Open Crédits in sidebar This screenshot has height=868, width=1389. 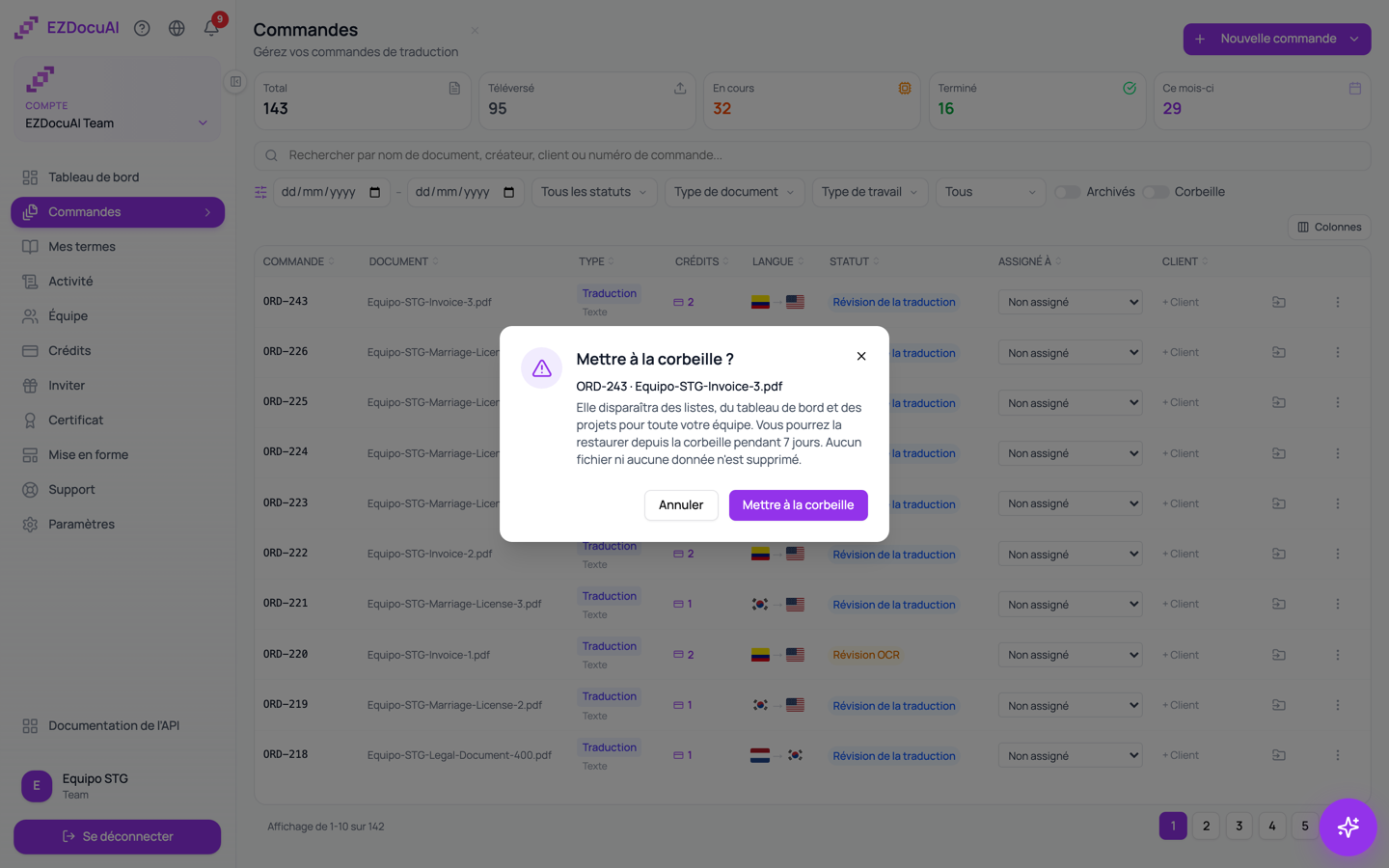tap(118, 351)
